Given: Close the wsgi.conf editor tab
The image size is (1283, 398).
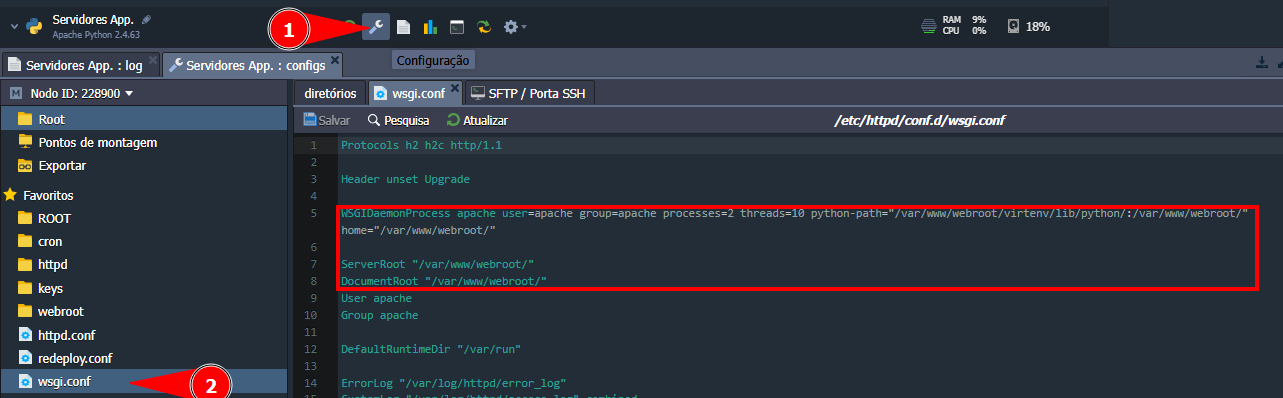Looking at the screenshot, I should pos(455,90).
